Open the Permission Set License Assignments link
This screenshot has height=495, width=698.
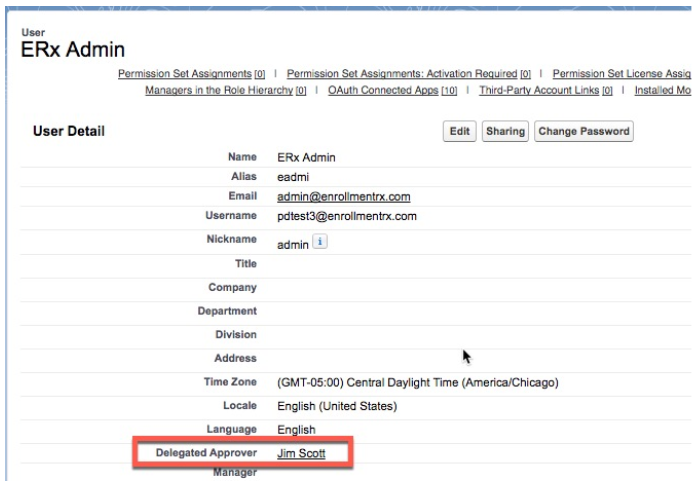(622, 74)
